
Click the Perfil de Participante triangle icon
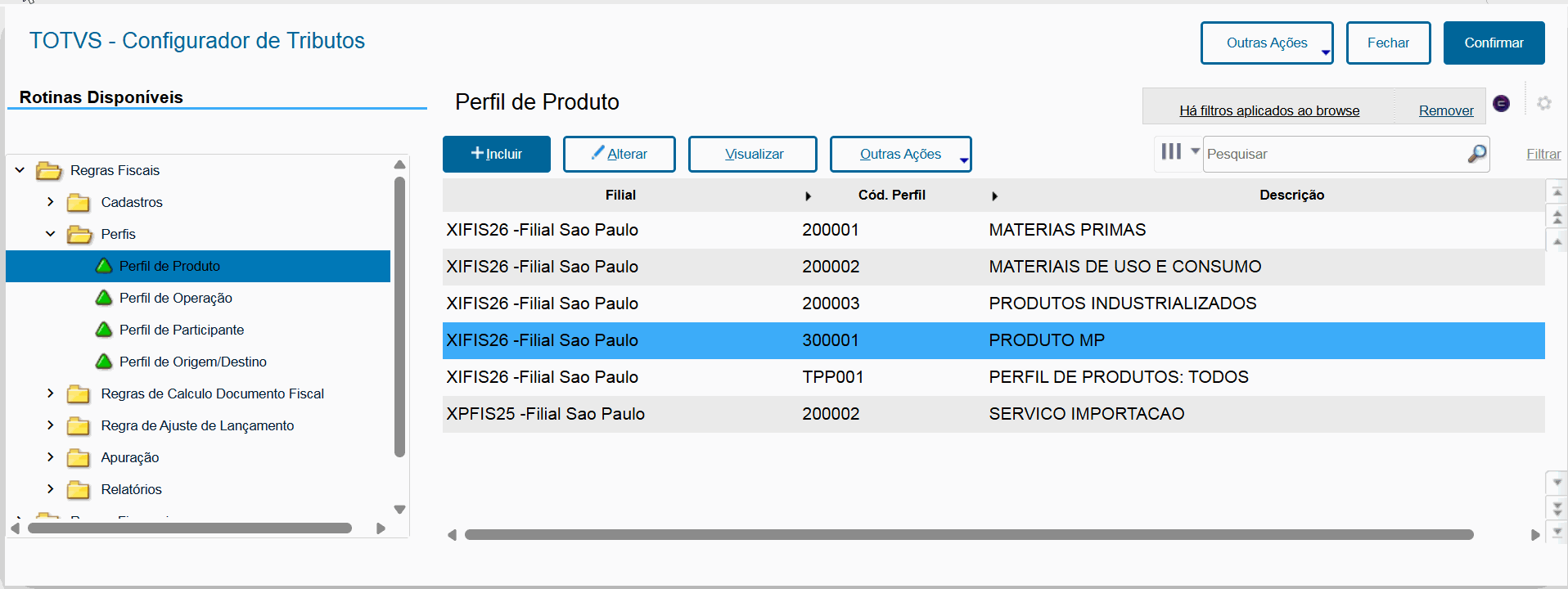104,330
